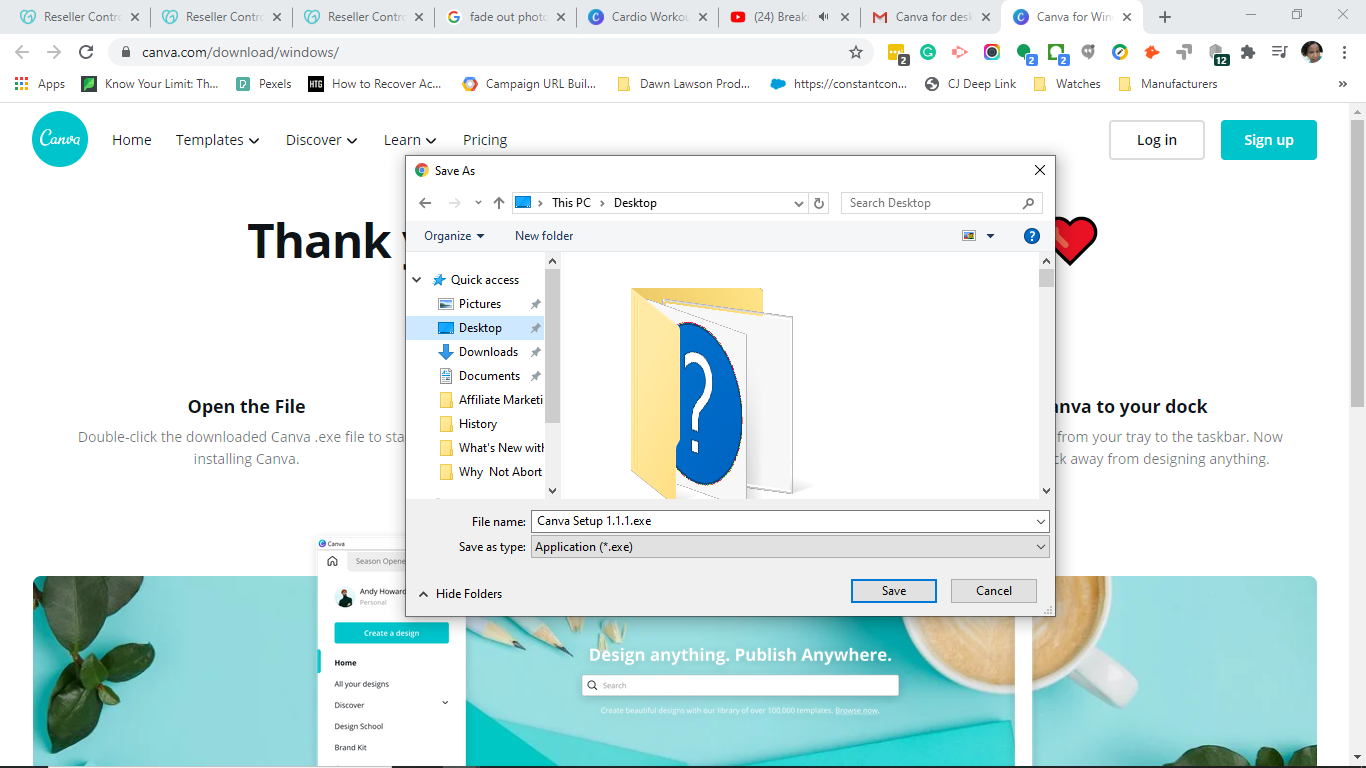Screen dimensions: 1366x768
Task: Click the Grammarly extension icon
Action: 927,52
